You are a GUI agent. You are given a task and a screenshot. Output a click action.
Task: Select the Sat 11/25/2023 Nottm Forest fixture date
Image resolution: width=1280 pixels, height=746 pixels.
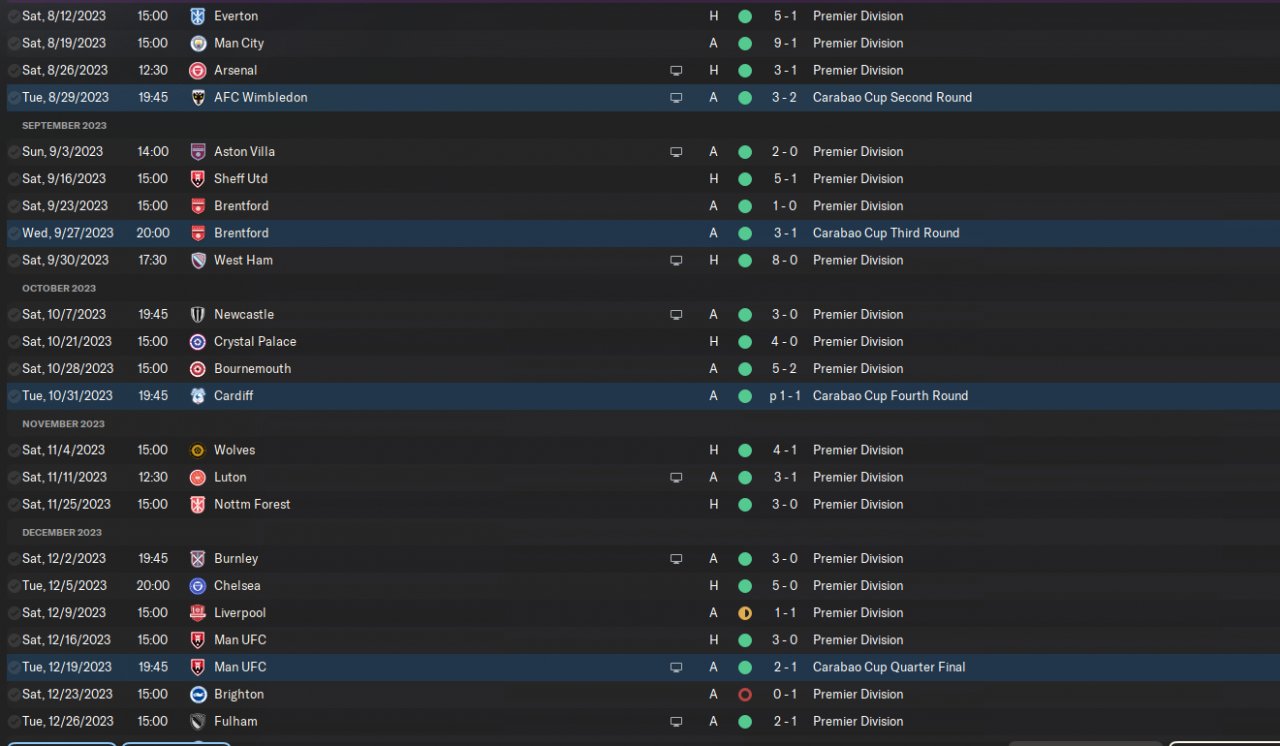(x=66, y=504)
